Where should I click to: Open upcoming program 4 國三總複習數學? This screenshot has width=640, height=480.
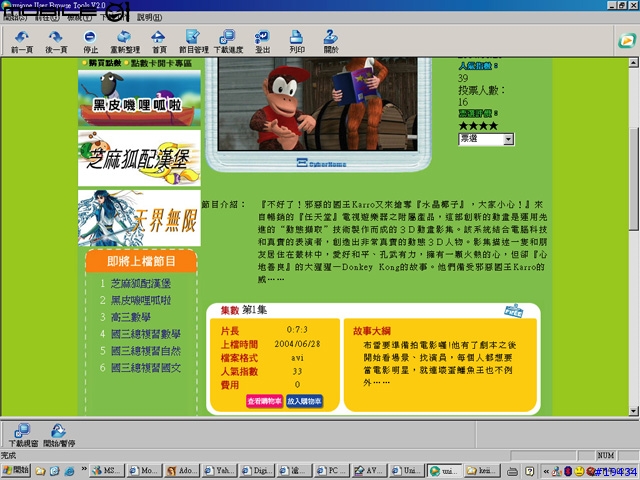146,334
